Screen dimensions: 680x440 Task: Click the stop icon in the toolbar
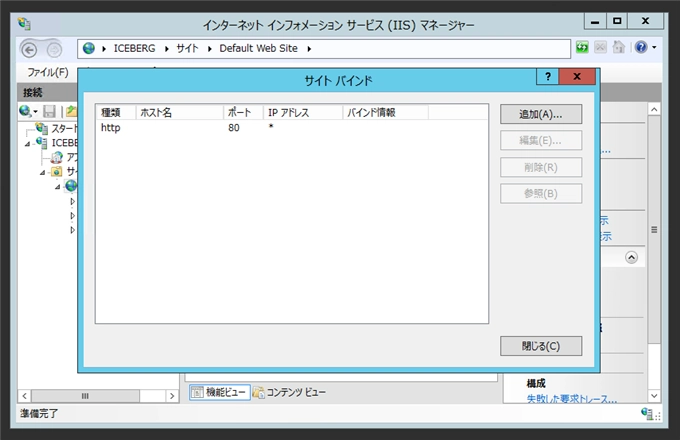pyautogui.click(x=600, y=47)
